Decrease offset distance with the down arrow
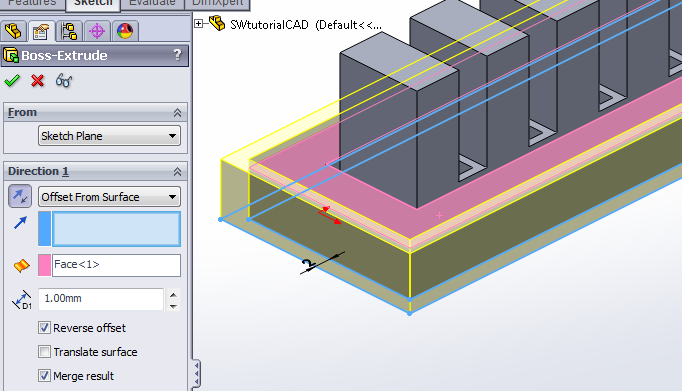Image resolution: width=682 pixels, height=391 pixels. click(173, 306)
